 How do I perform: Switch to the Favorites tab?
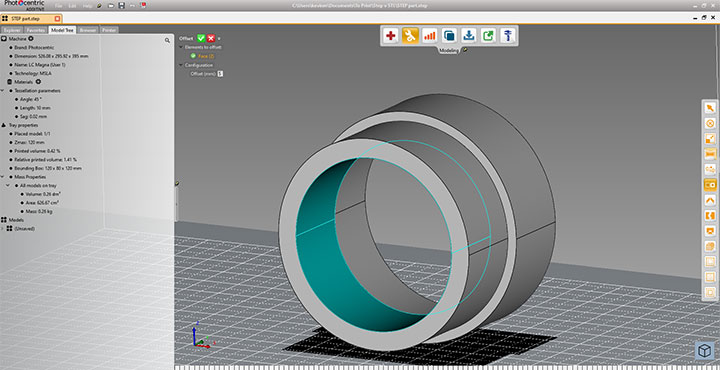click(x=35, y=30)
